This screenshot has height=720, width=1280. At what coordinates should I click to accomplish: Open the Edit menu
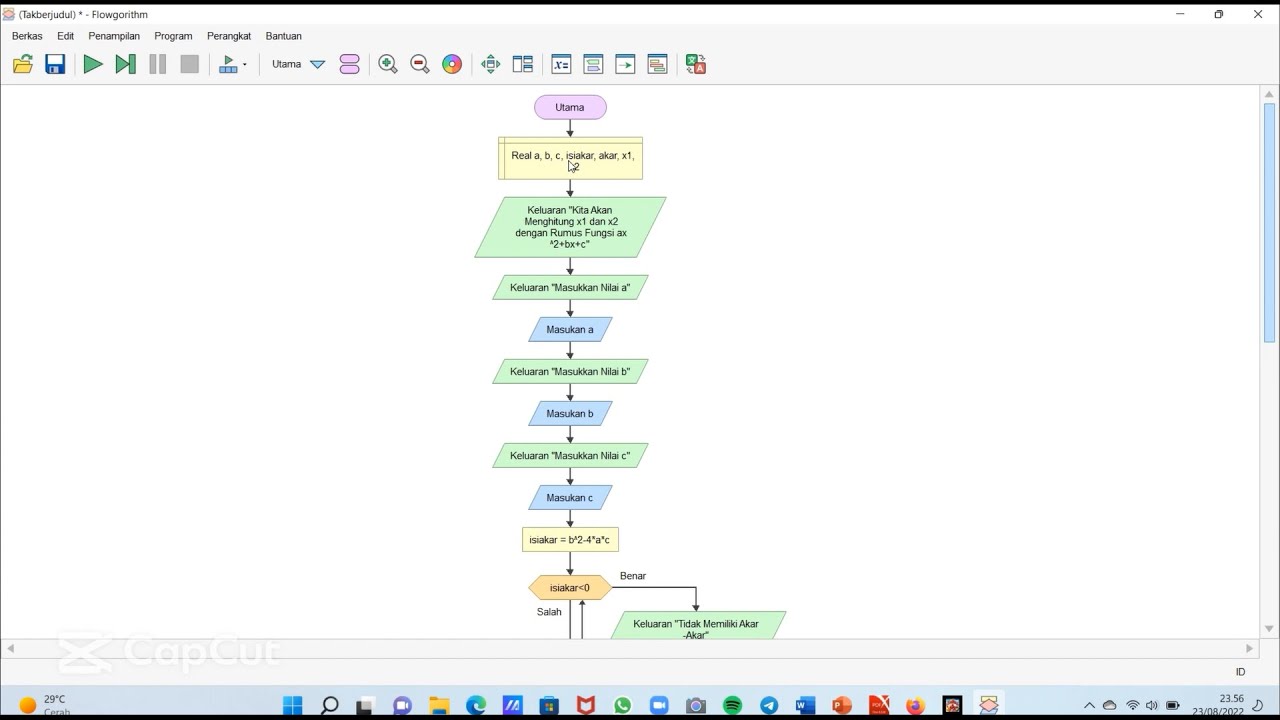pos(65,36)
